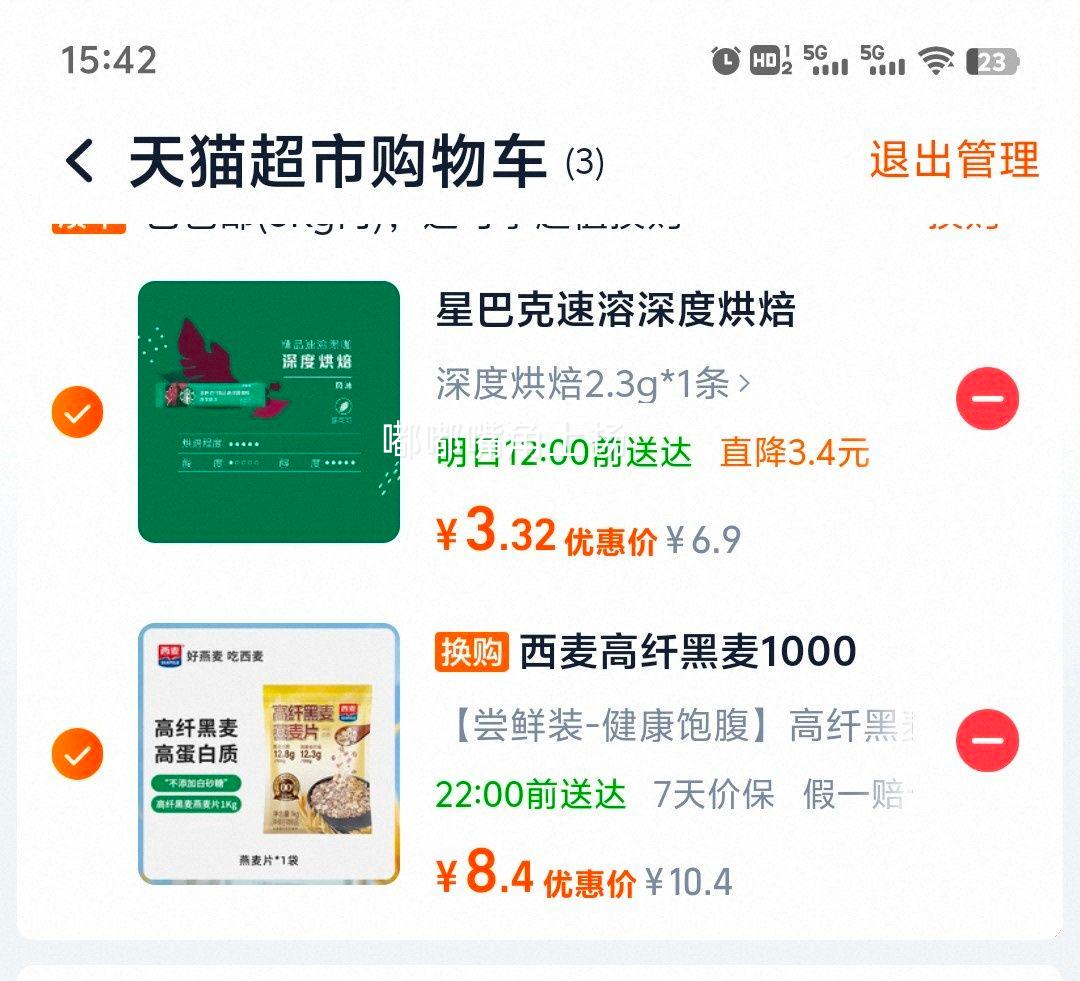Remove 西麦 oatmeal with red minus icon
Image resolution: width=1080 pixels, height=981 pixels.
pyautogui.click(x=987, y=740)
